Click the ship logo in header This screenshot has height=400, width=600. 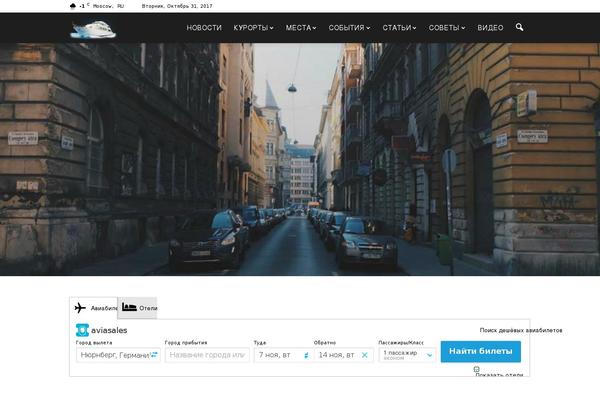click(x=93, y=28)
